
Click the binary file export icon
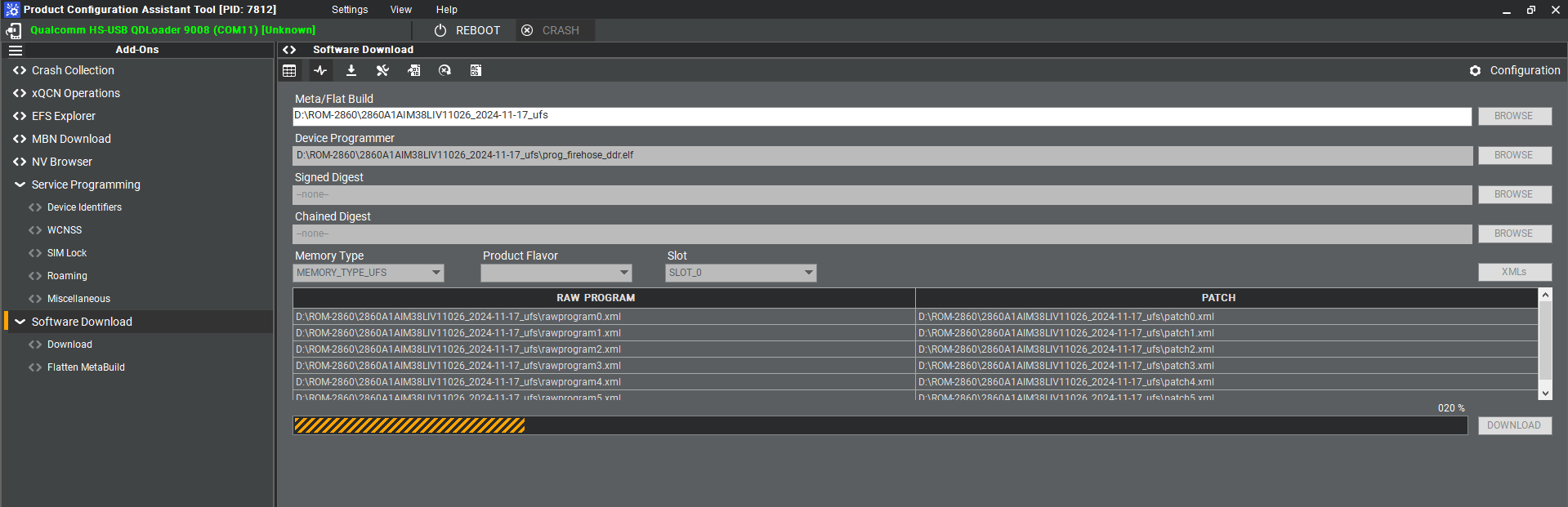click(x=414, y=71)
